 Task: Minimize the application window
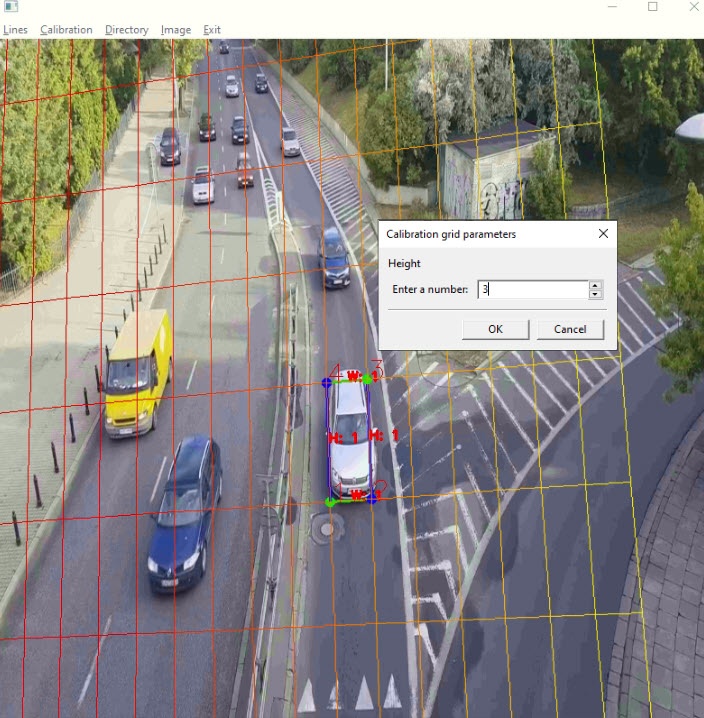611,7
